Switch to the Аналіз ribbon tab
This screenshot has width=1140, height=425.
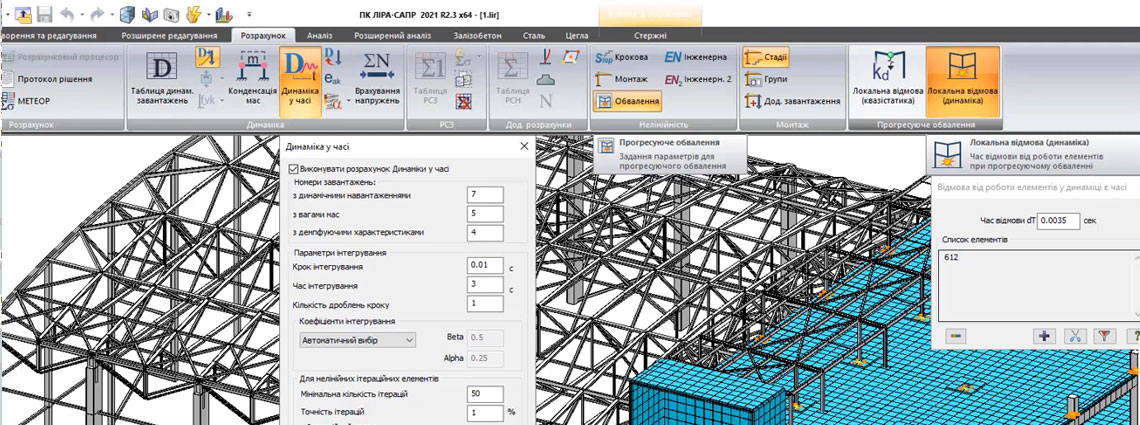coord(320,35)
